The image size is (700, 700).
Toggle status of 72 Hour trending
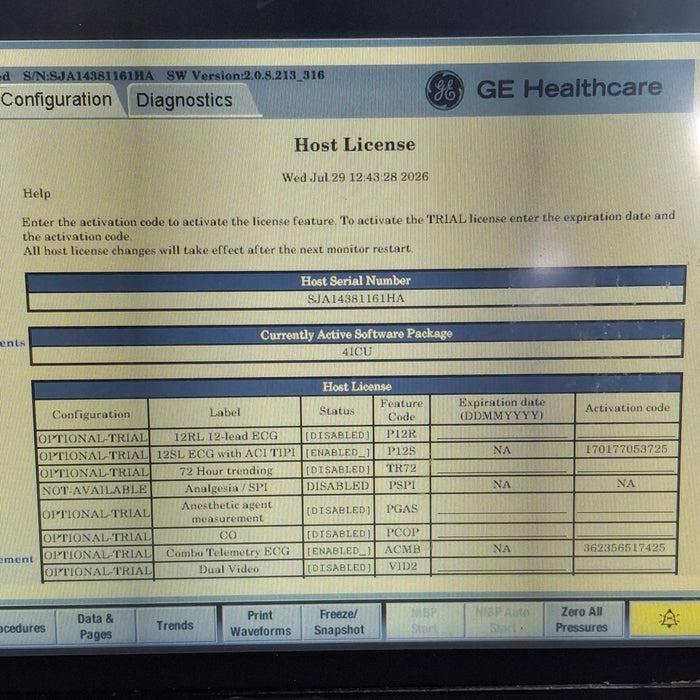pyautogui.click(x=338, y=470)
